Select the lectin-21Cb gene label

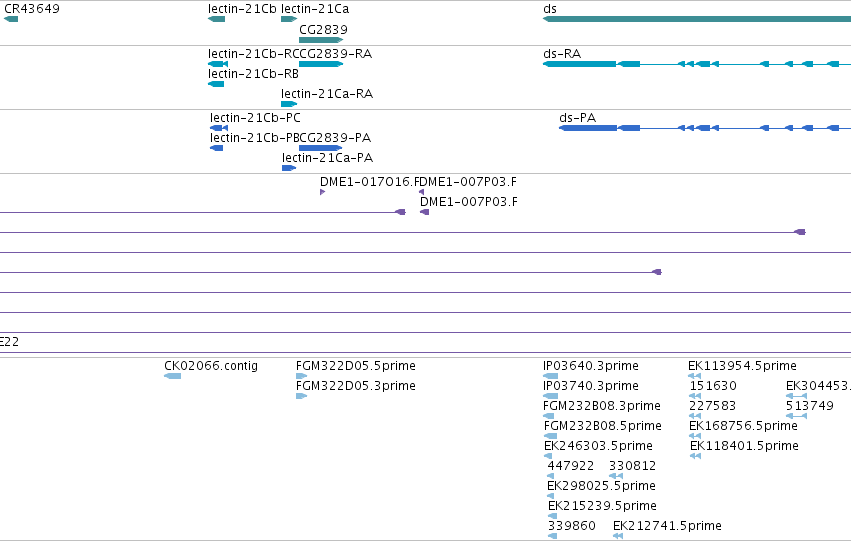pyautogui.click(x=242, y=9)
